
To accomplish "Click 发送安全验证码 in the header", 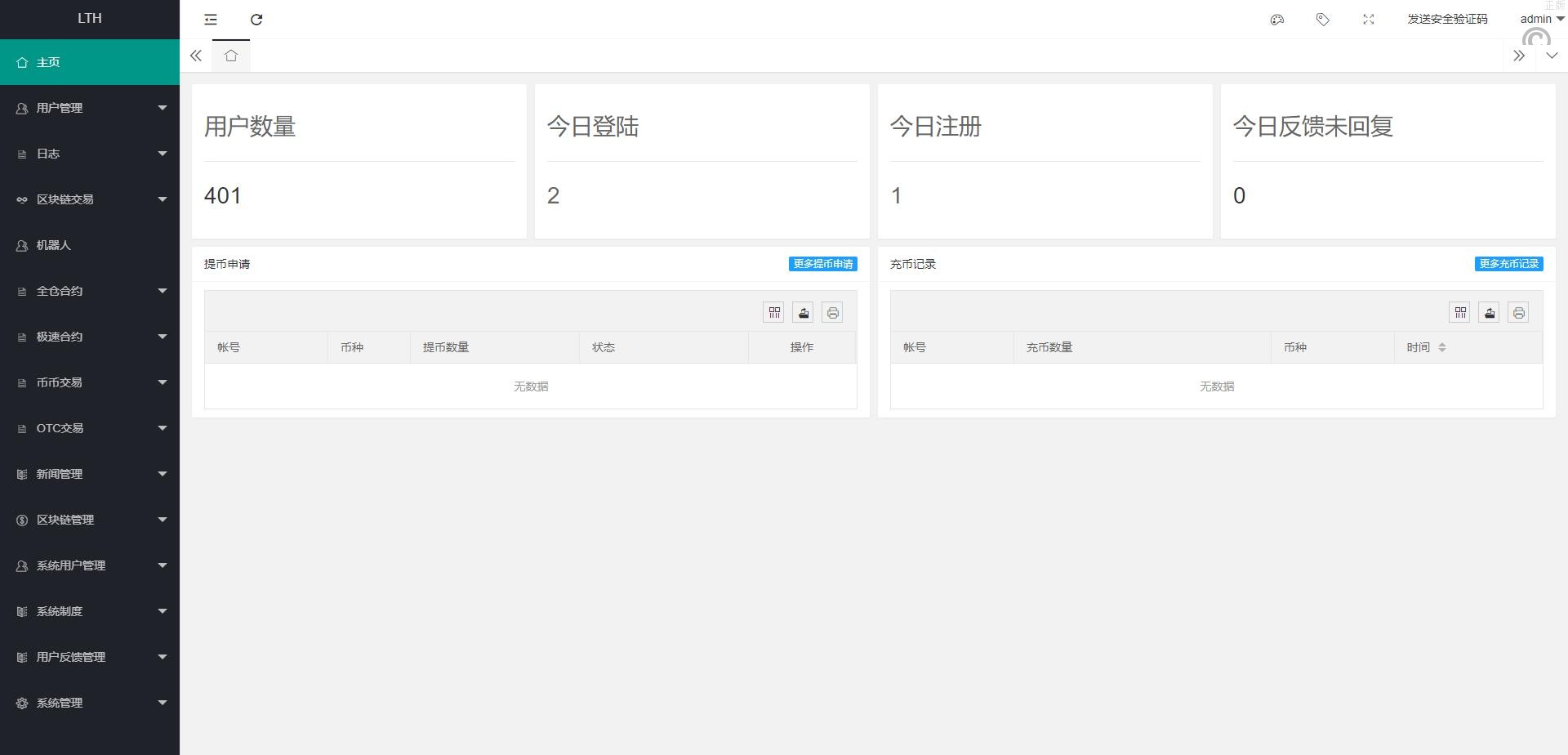I will coord(1446,19).
